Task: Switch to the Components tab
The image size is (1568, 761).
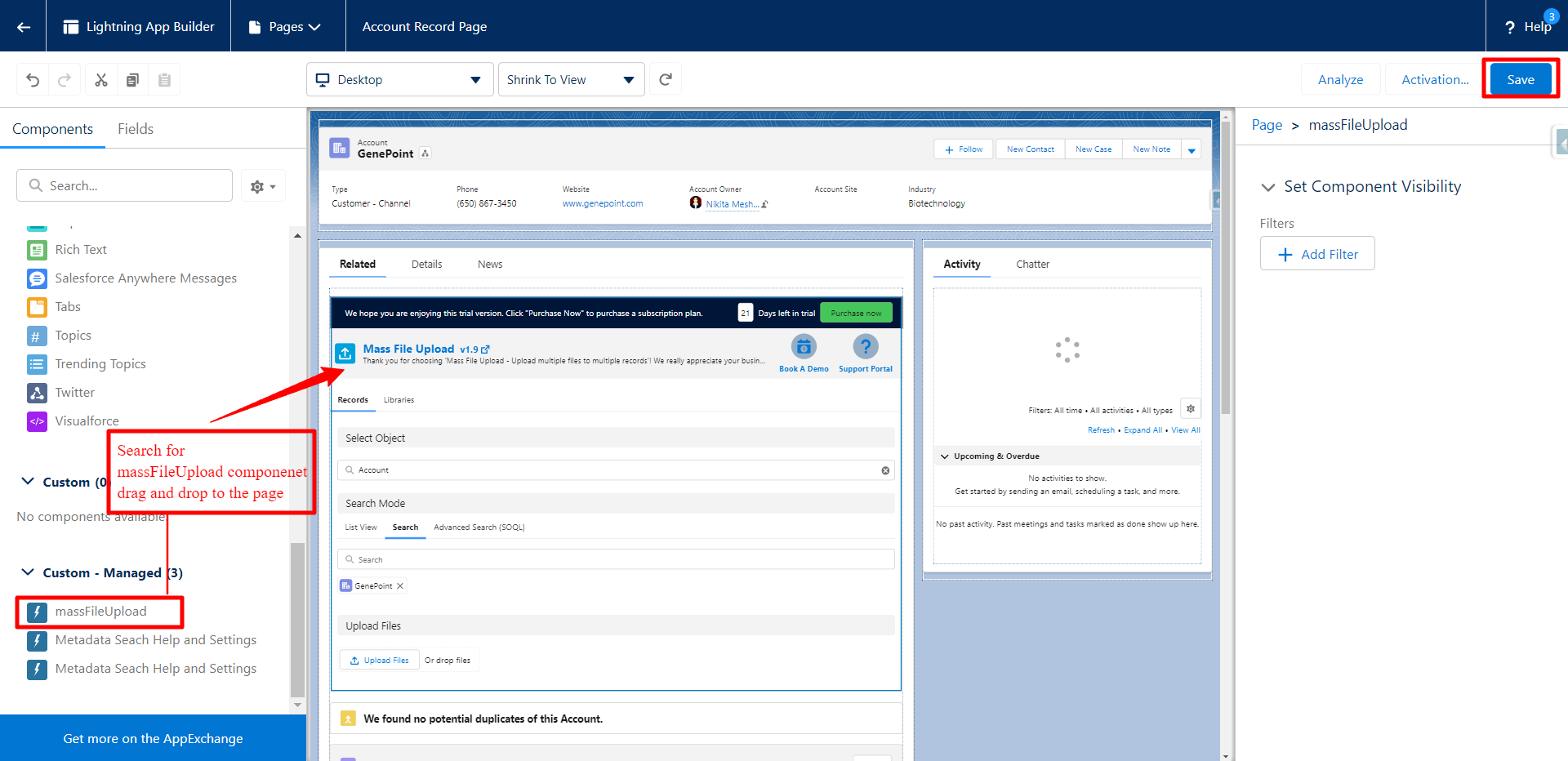Action: pos(52,129)
